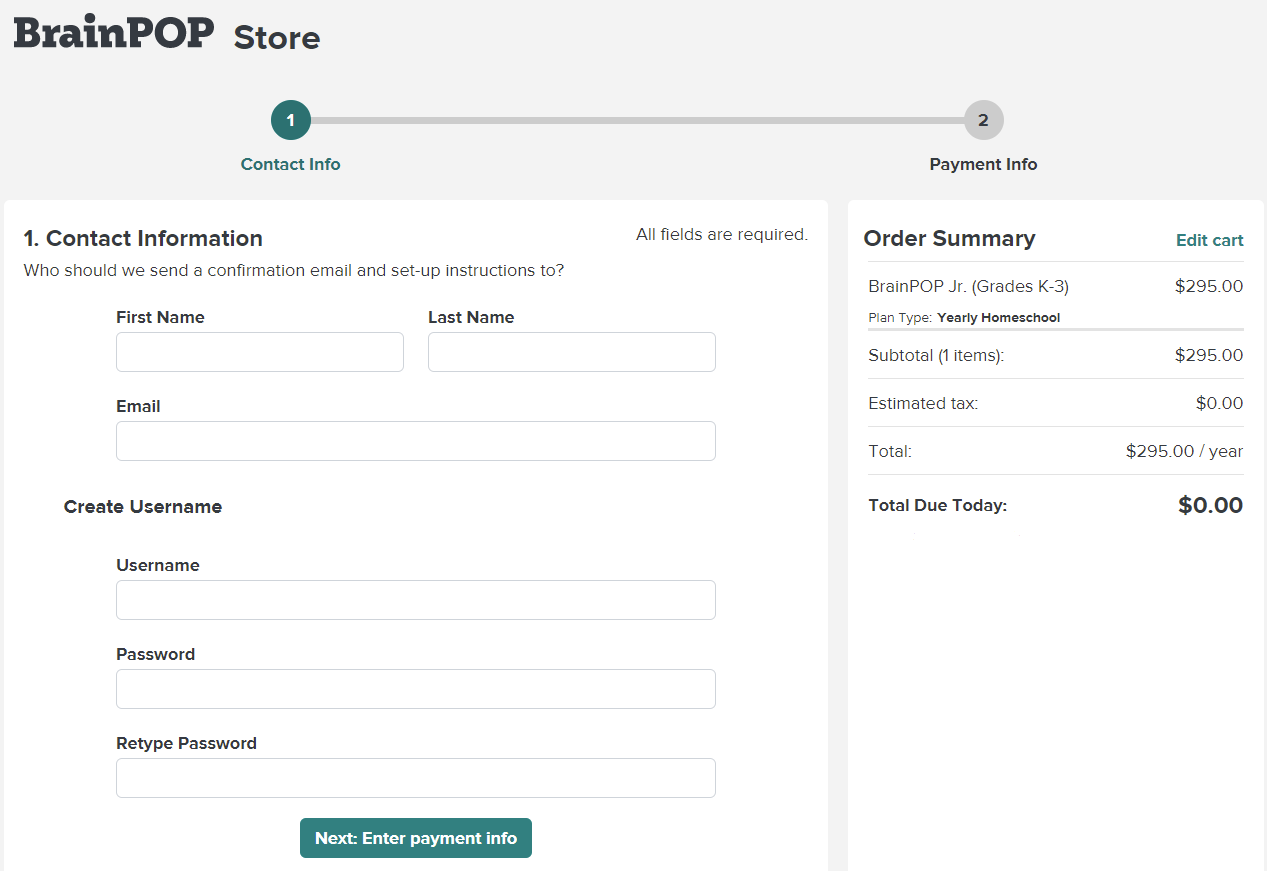Viewport: 1267px width, 871px height.
Task: Open the Edit cart link
Action: pyautogui.click(x=1210, y=240)
